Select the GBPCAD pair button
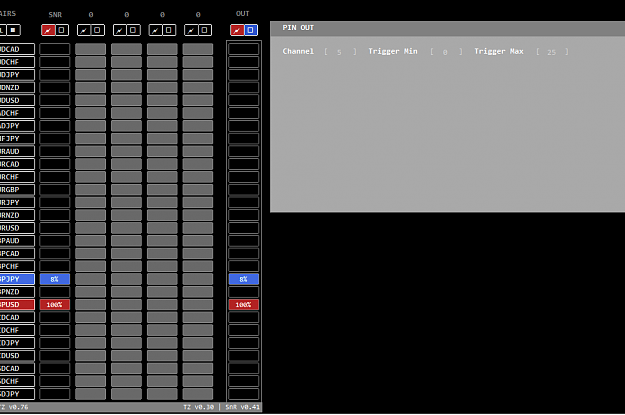The width and height of the screenshot is (625, 415). (17, 254)
